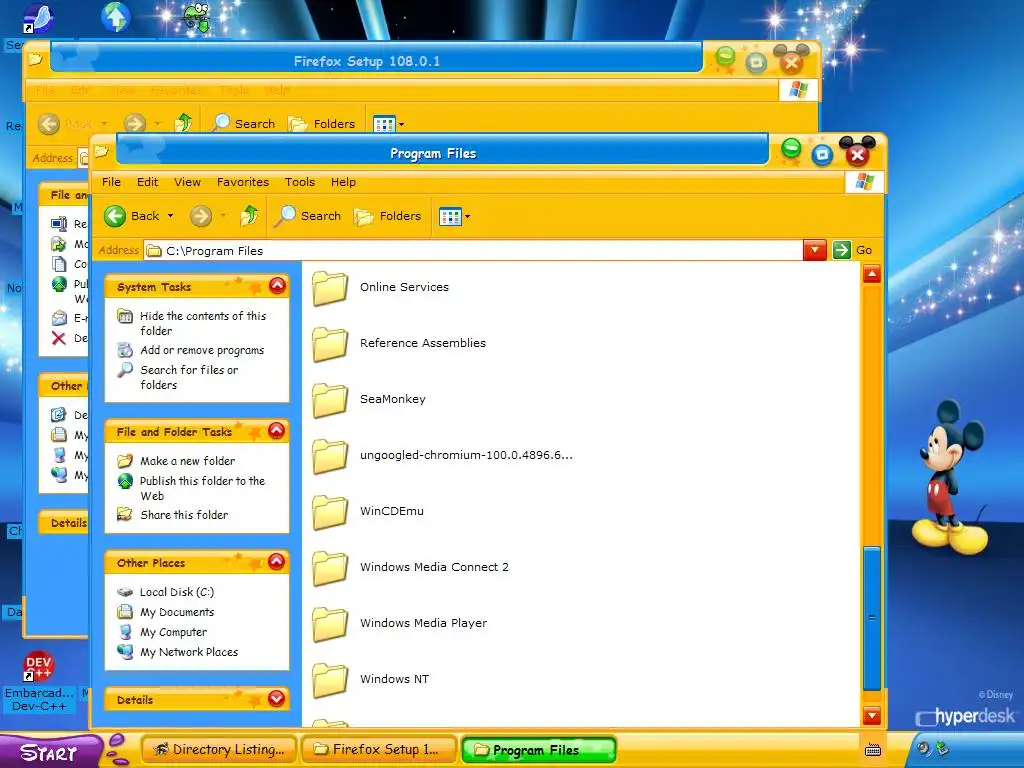Screen dimensions: 1024x768
Task: Click the Windows flag logo in Program Files
Action: pos(864,182)
